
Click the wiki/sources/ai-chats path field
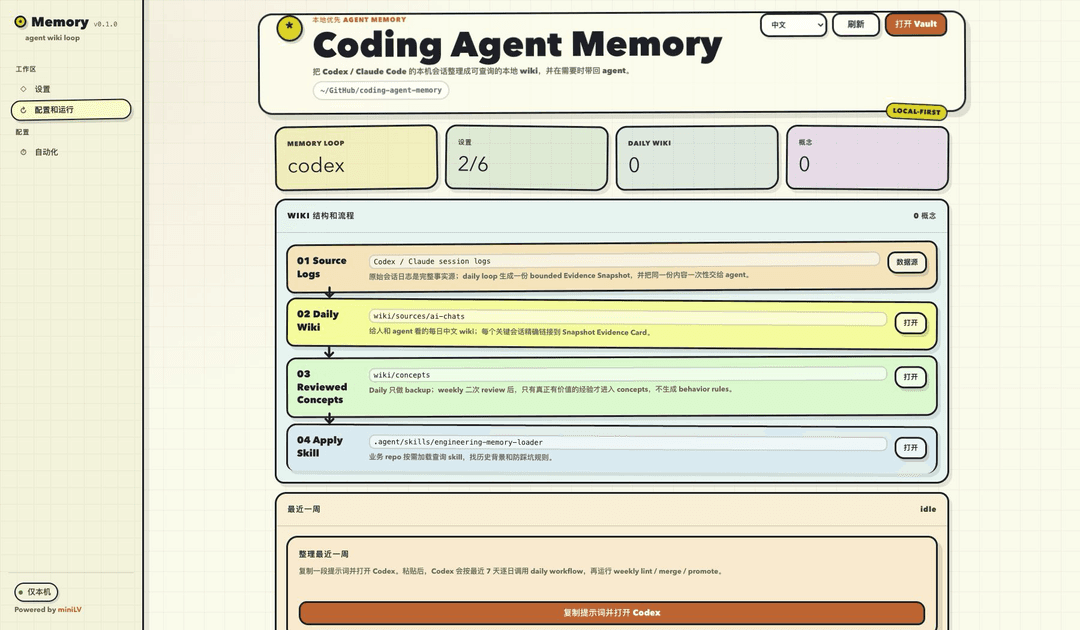(x=627, y=316)
